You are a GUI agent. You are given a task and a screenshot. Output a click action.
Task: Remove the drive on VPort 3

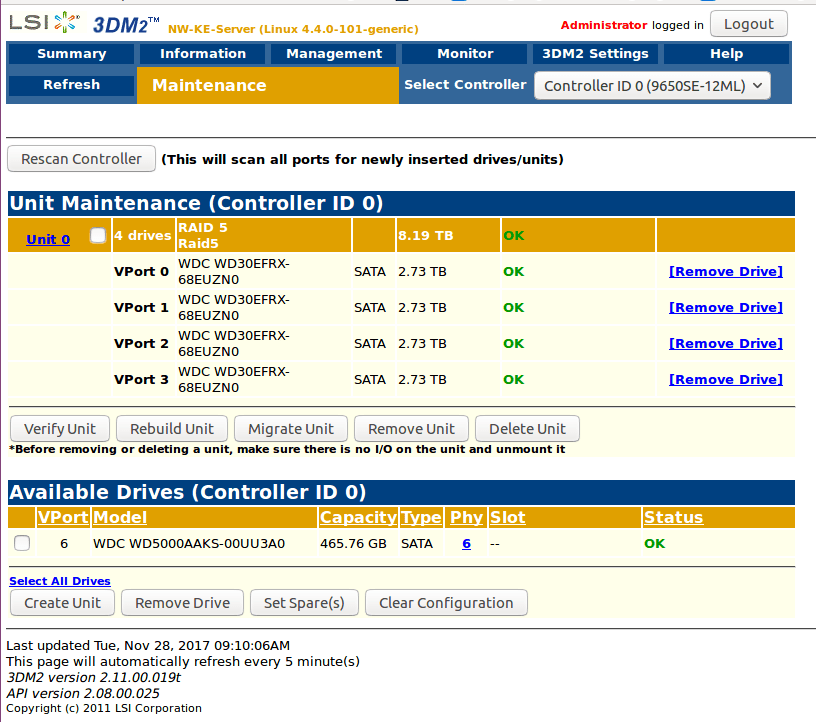point(725,379)
